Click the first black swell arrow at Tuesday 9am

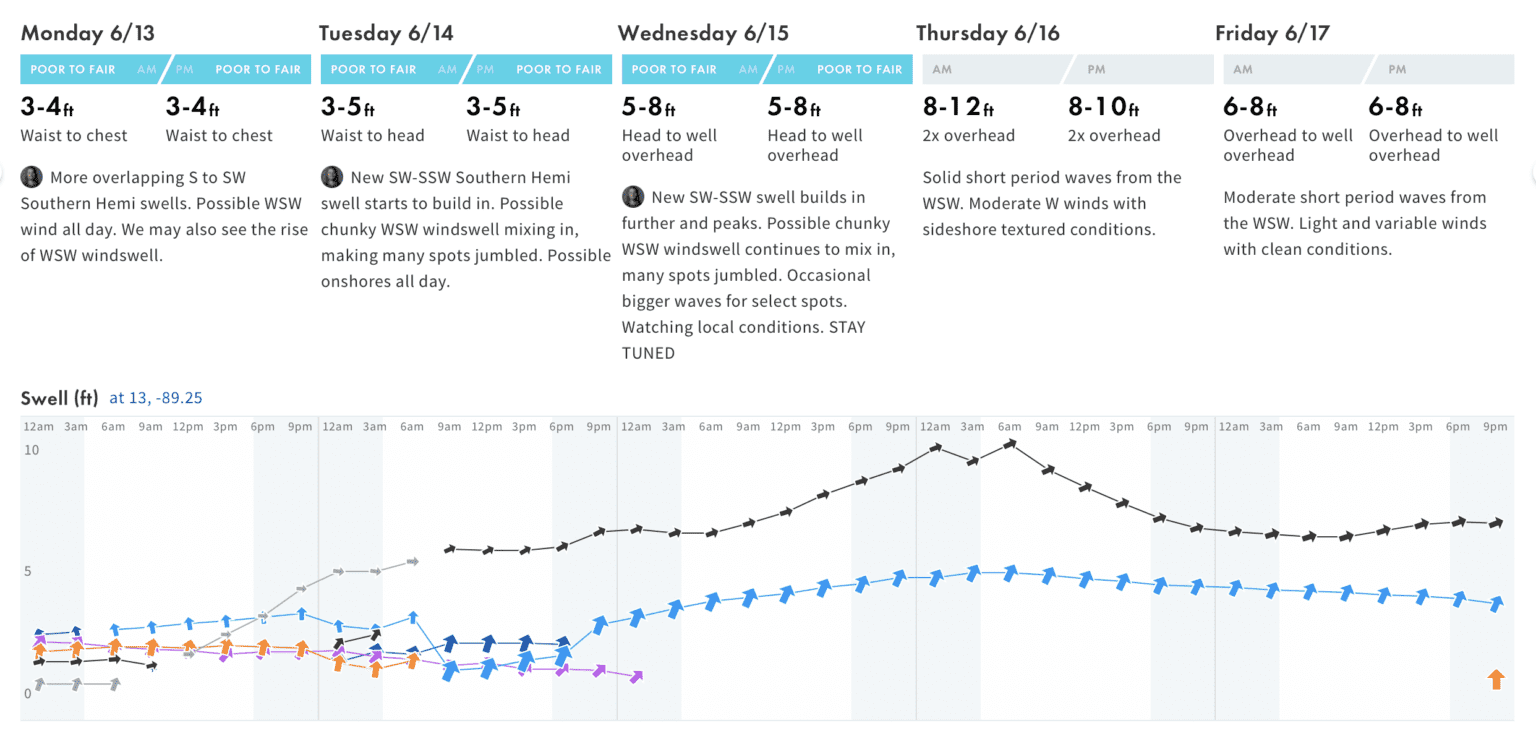449,549
